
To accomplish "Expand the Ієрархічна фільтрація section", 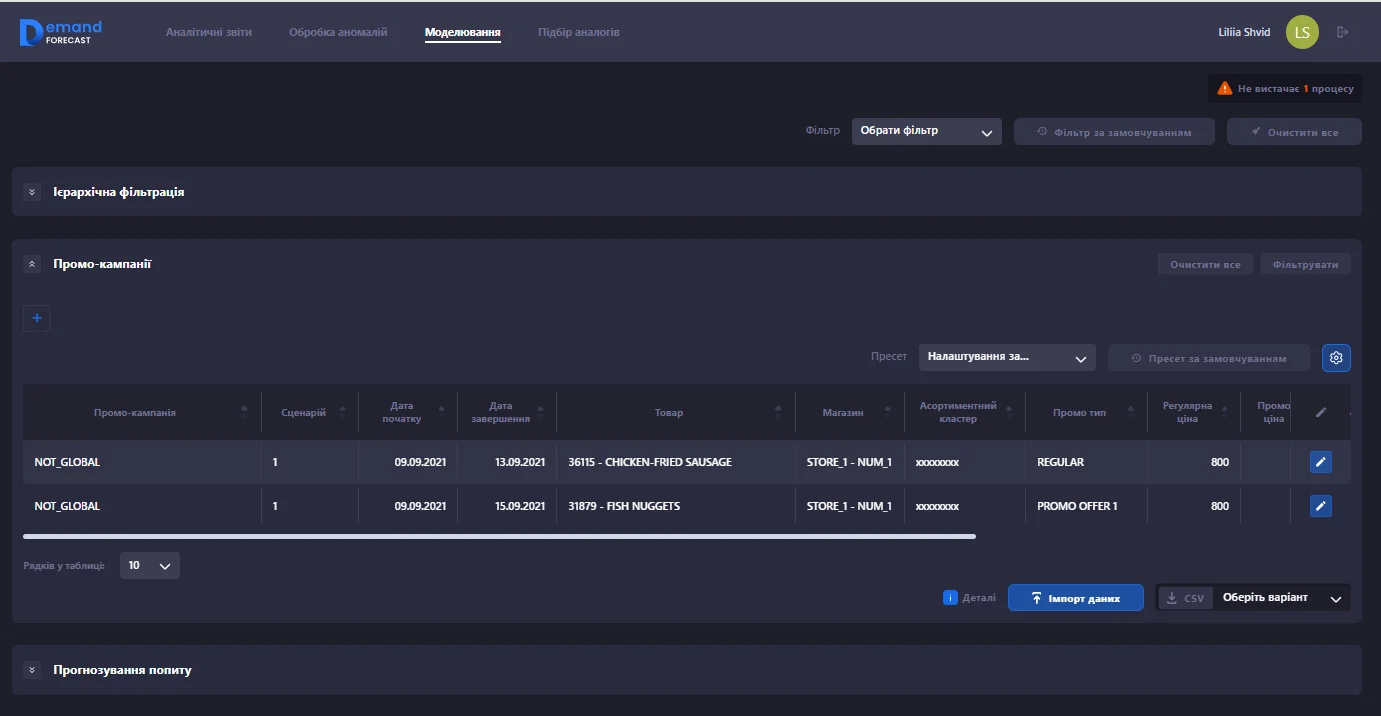I will click(32, 192).
